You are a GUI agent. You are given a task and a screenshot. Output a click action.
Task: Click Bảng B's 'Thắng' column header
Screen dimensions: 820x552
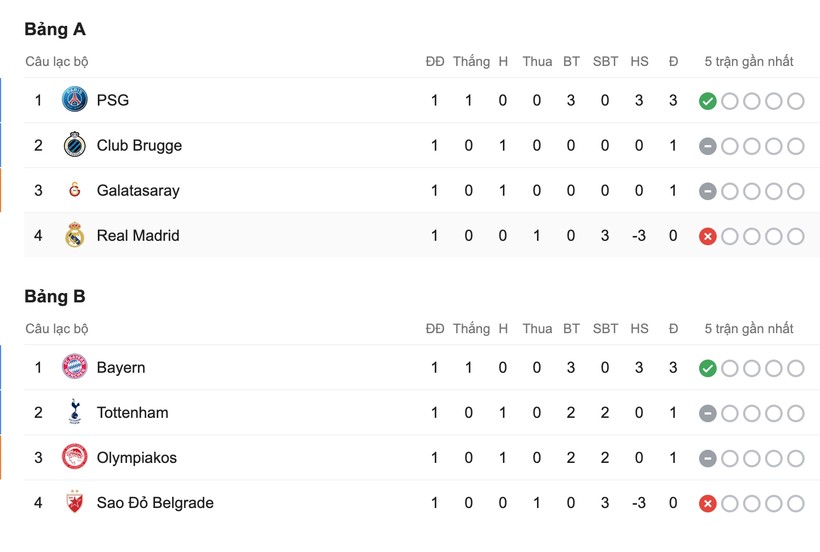point(471,329)
